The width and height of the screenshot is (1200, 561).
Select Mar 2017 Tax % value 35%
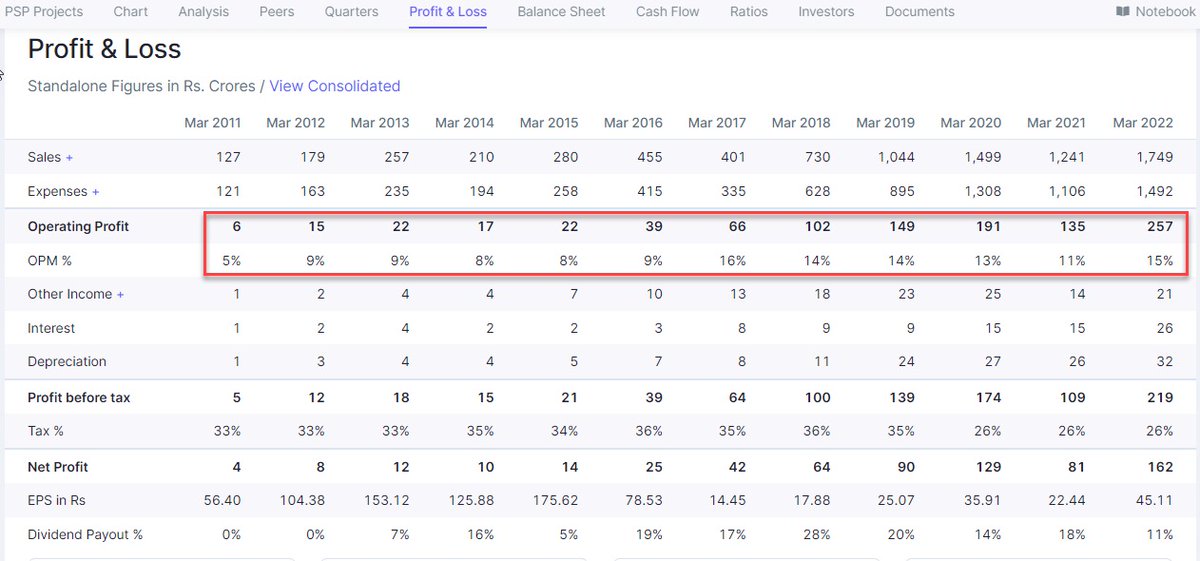tap(732, 431)
